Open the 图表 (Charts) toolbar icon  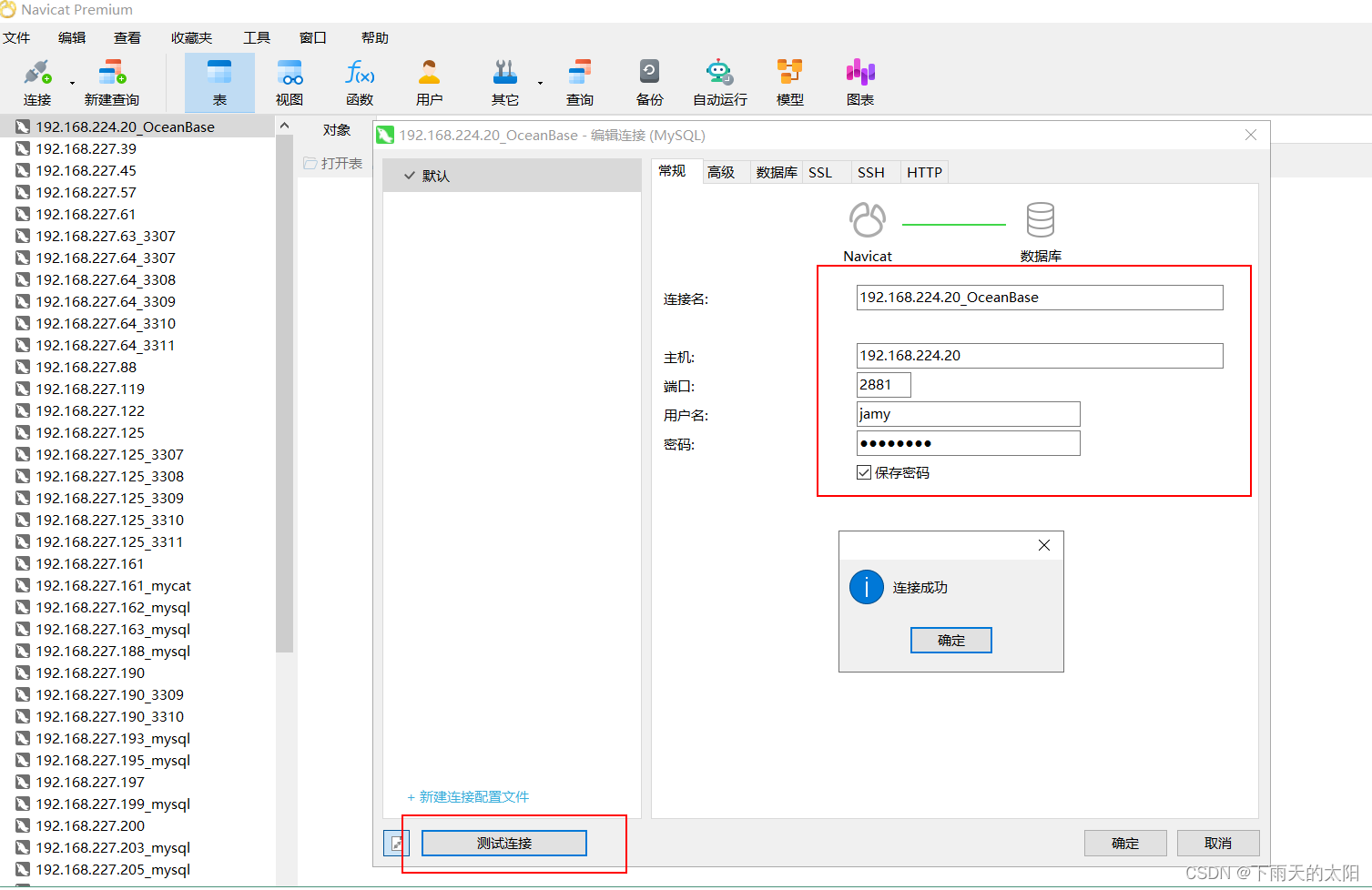click(x=860, y=72)
